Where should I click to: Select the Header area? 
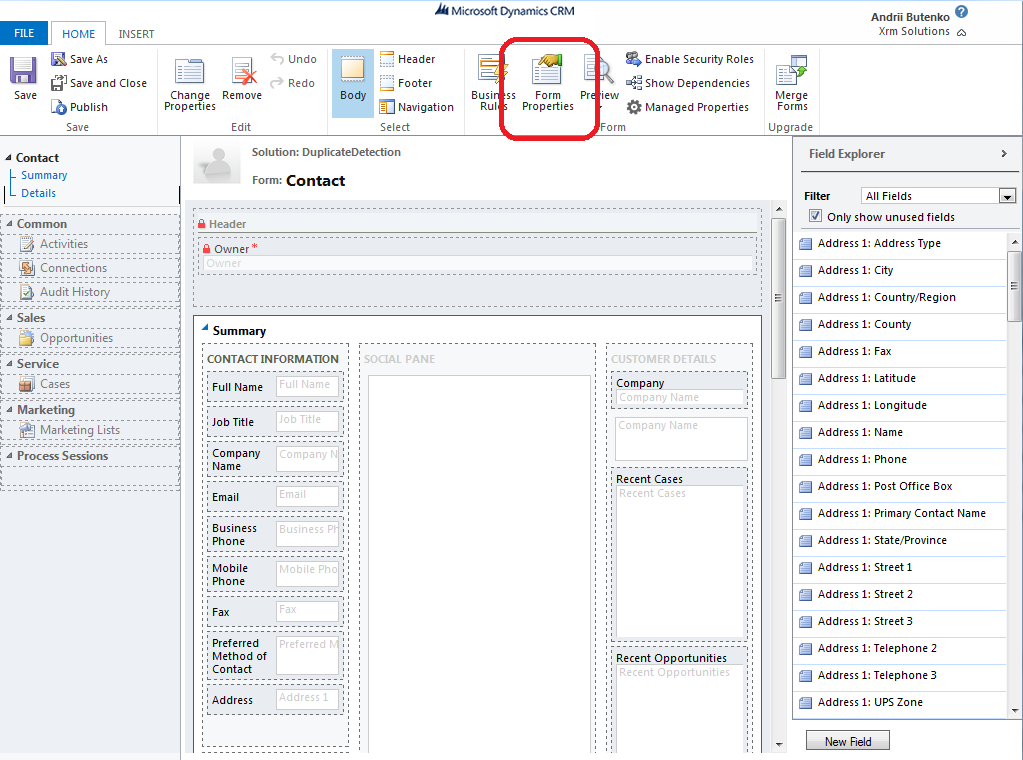tap(407, 59)
